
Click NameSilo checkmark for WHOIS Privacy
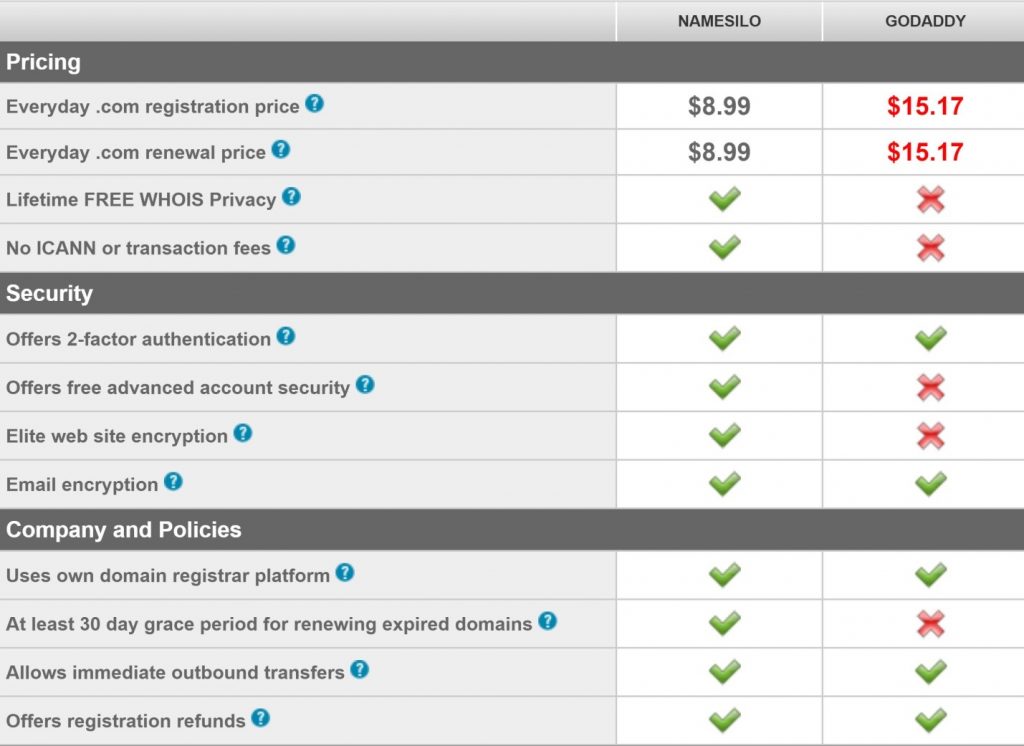[x=725, y=199]
